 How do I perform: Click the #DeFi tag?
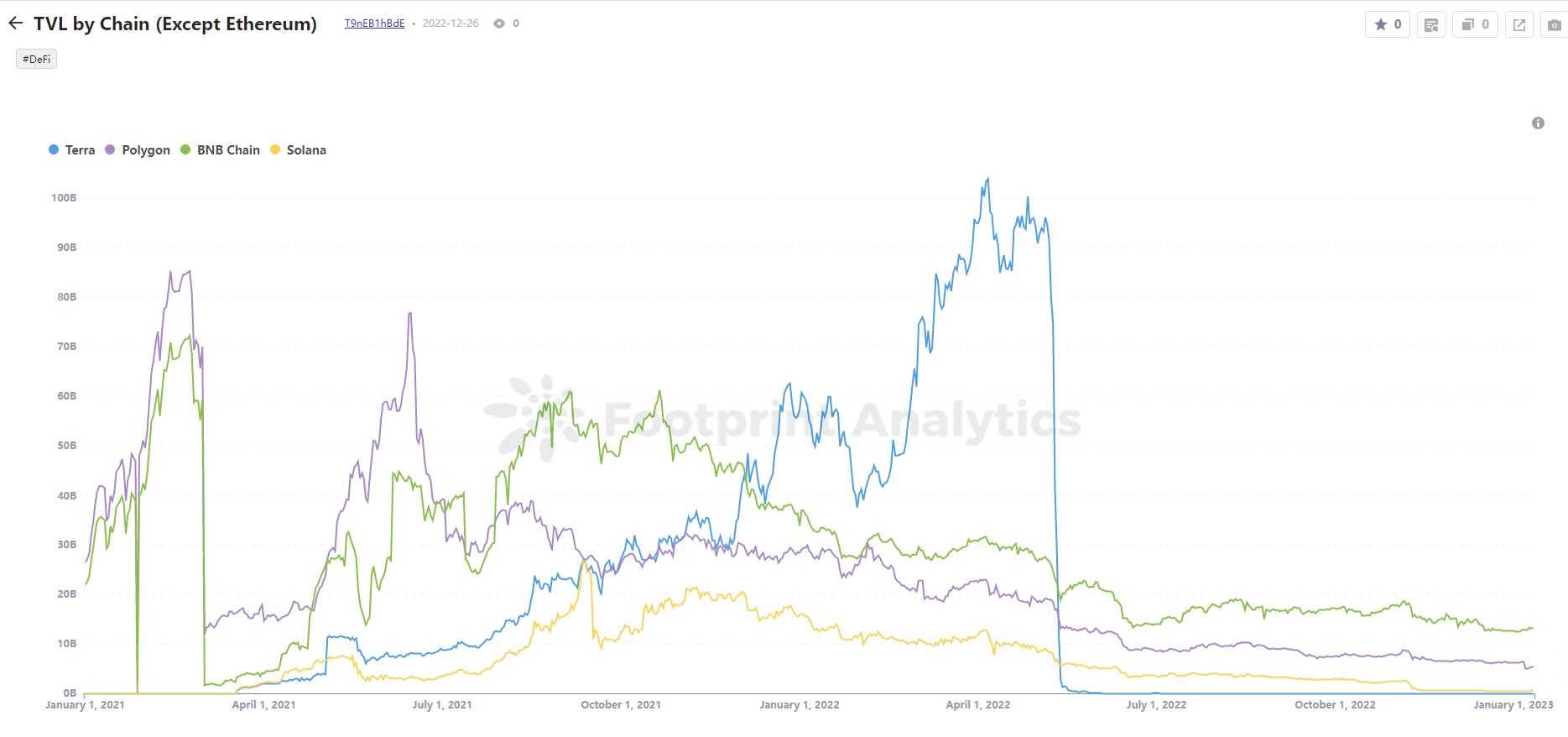(36, 59)
